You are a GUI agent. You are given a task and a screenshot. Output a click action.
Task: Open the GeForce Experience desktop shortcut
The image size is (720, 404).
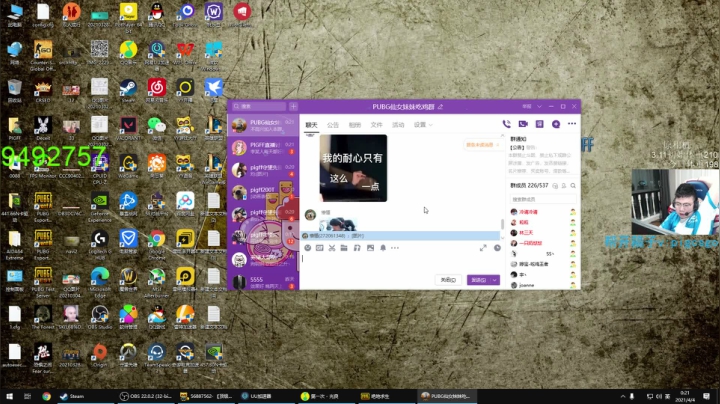coord(100,205)
